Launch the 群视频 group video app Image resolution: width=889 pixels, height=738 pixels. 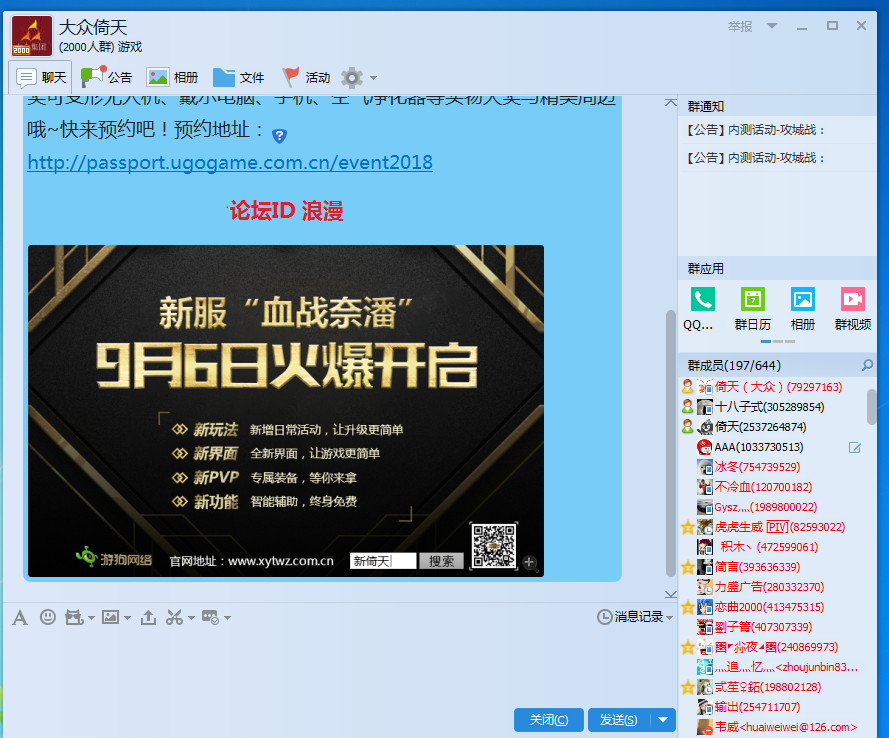[x=853, y=299]
